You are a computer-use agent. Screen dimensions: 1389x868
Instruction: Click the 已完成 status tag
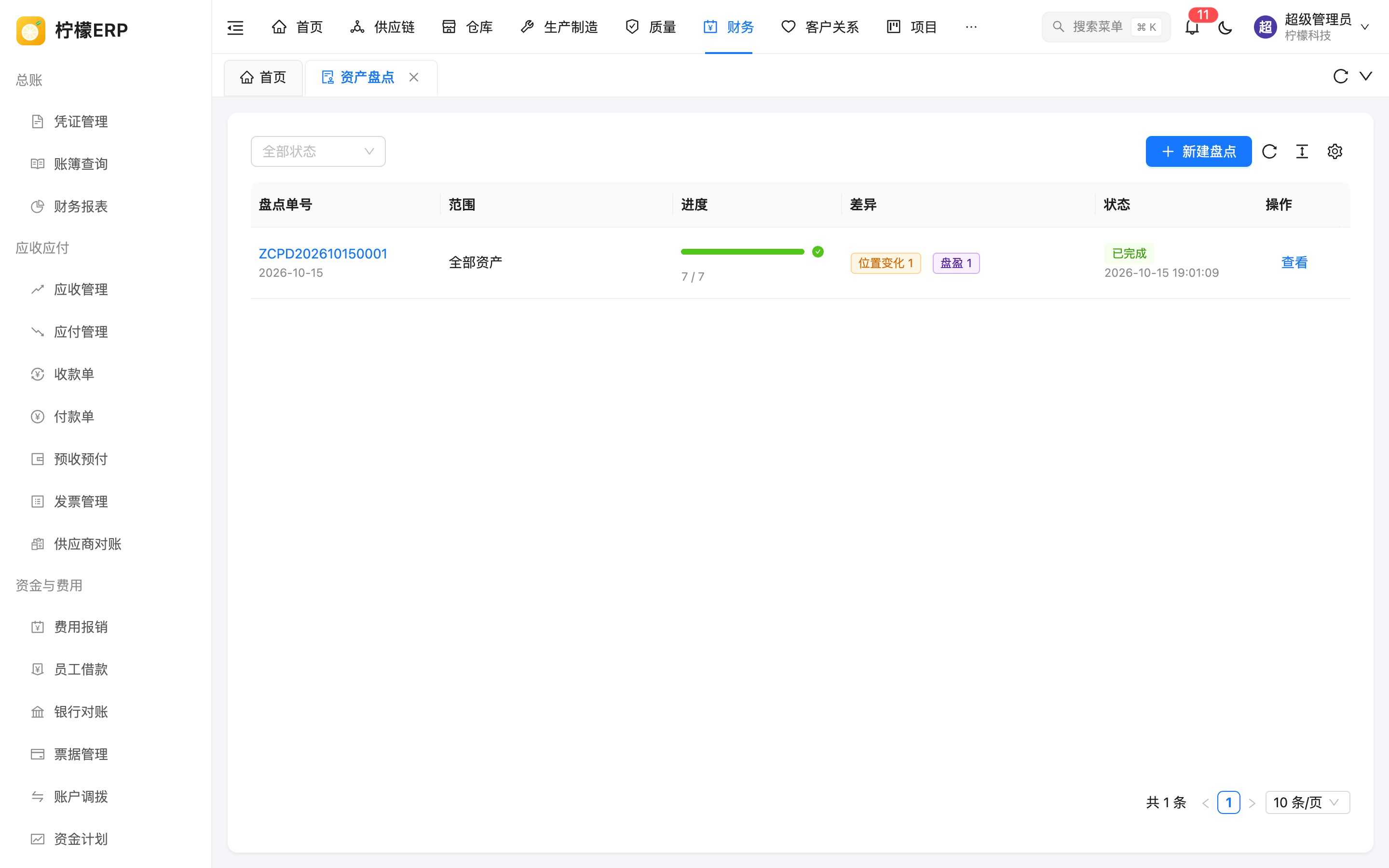pyautogui.click(x=1129, y=253)
